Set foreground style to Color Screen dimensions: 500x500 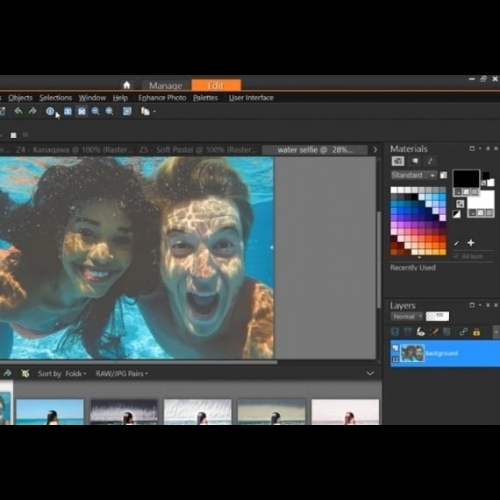(x=458, y=192)
